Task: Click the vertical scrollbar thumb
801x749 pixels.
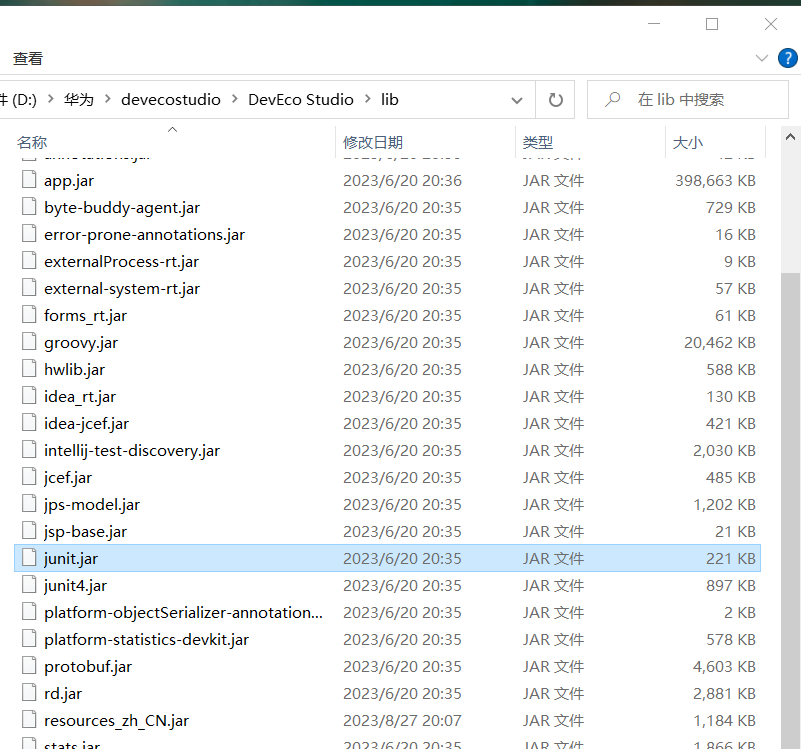Action: tap(790, 511)
